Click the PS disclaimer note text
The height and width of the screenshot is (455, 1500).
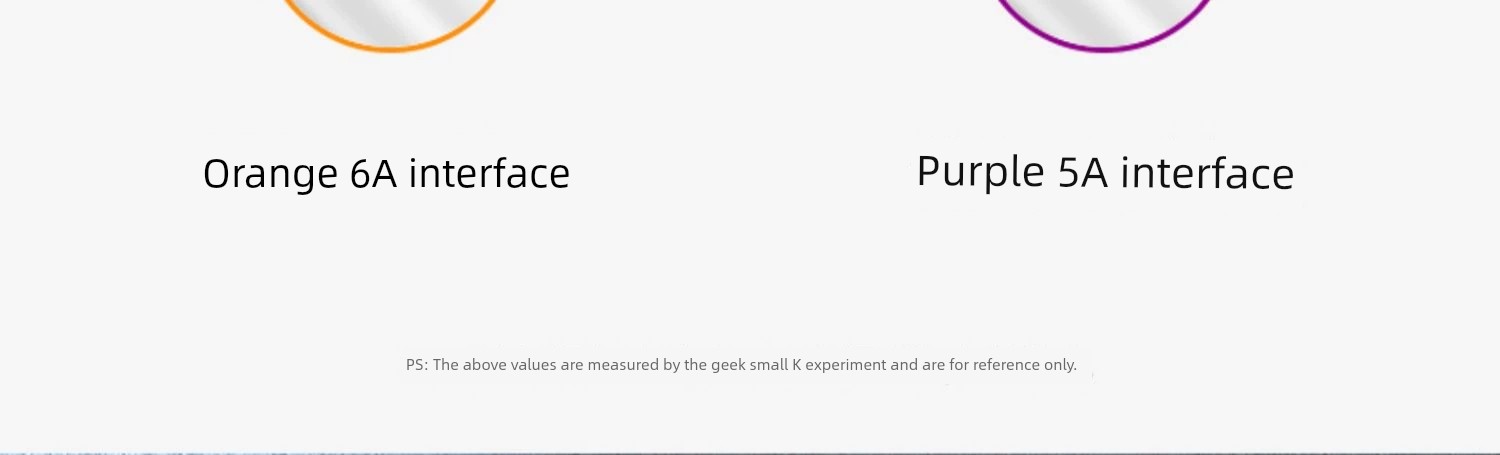coord(741,365)
